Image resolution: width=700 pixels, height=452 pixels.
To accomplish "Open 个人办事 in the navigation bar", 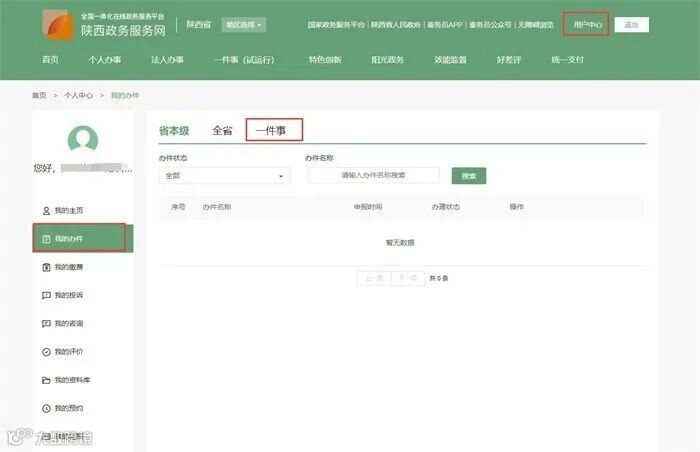I will [104, 59].
